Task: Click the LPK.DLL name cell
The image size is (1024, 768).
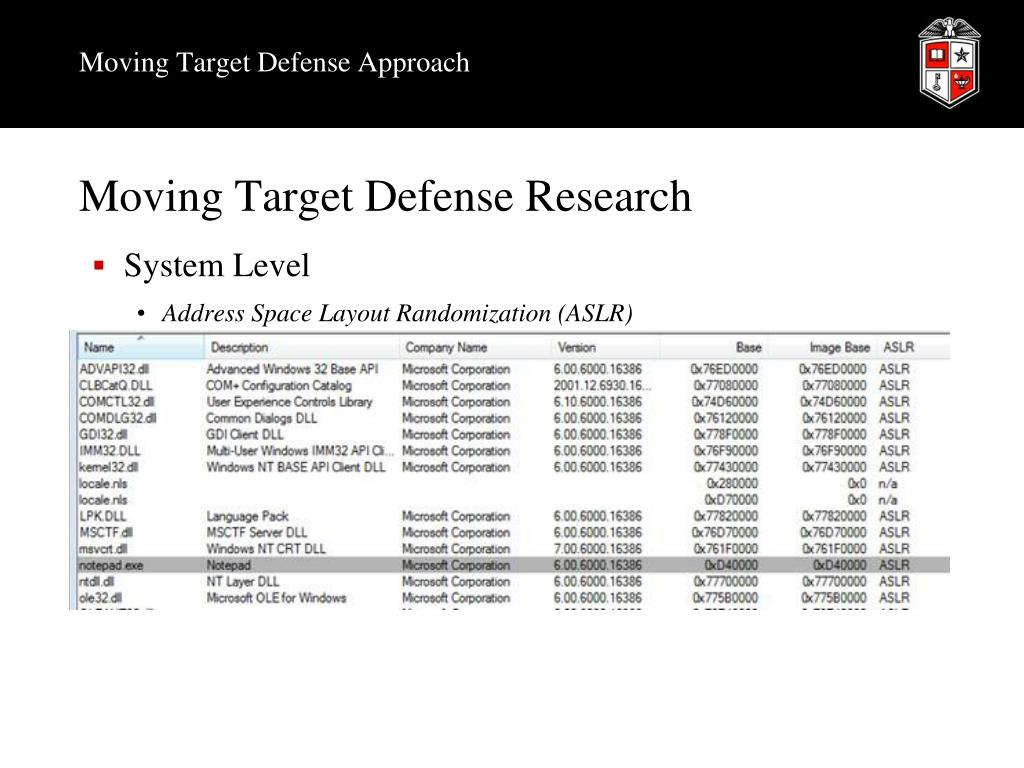Action: tap(103, 516)
